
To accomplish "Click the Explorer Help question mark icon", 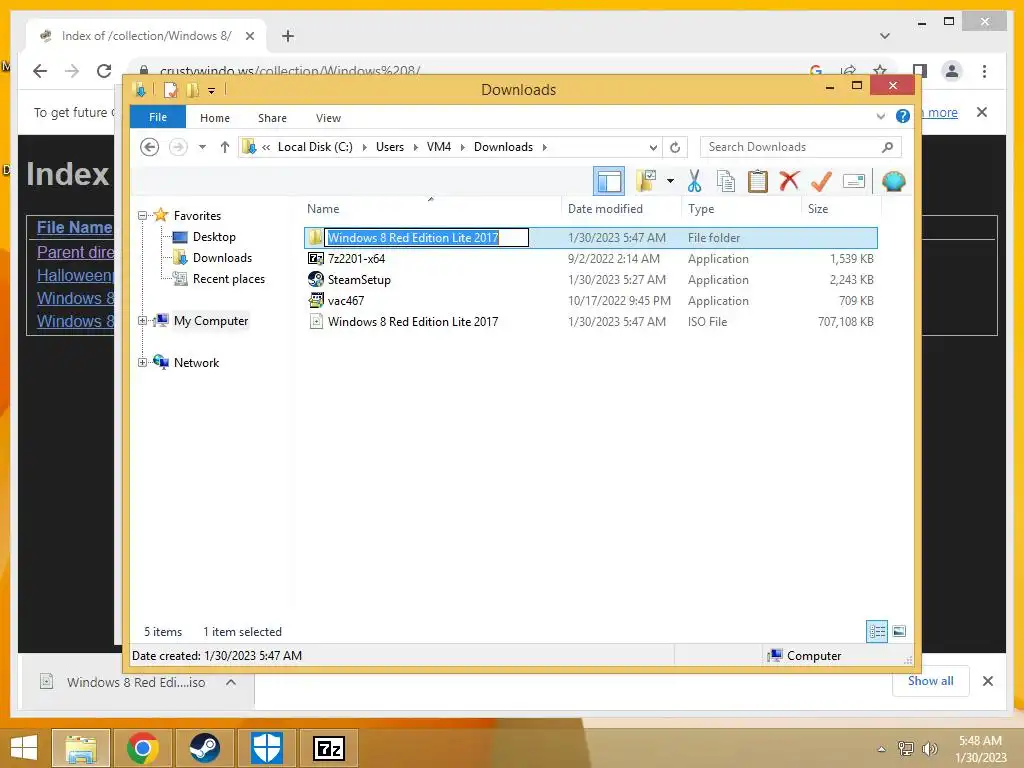I will pyautogui.click(x=903, y=116).
